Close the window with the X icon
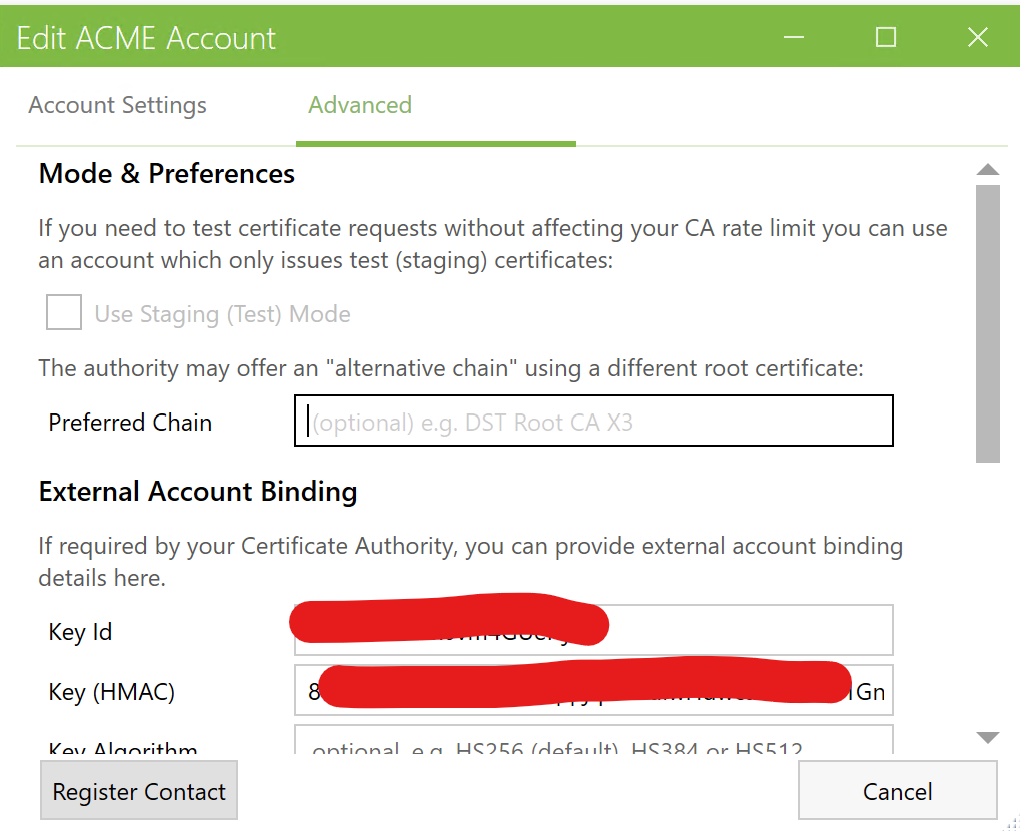The height and width of the screenshot is (832, 1020). (977, 38)
